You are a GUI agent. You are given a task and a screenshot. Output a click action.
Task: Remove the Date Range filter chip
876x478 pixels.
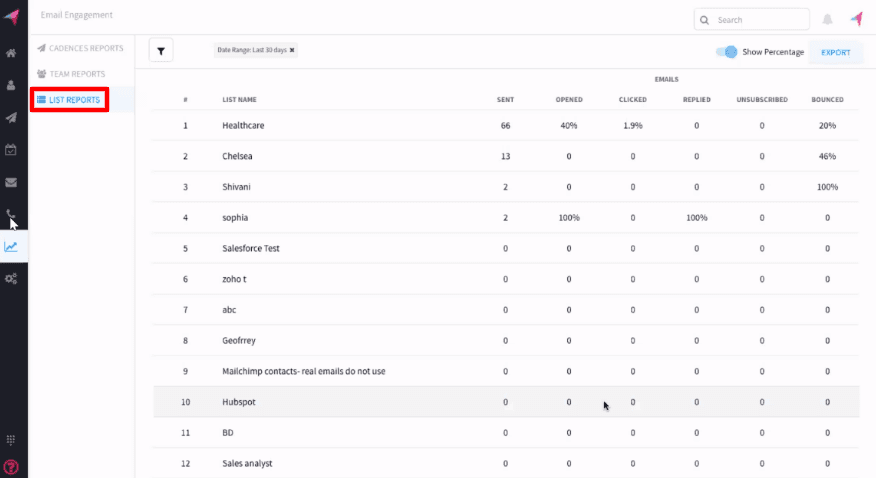(x=292, y=50)
